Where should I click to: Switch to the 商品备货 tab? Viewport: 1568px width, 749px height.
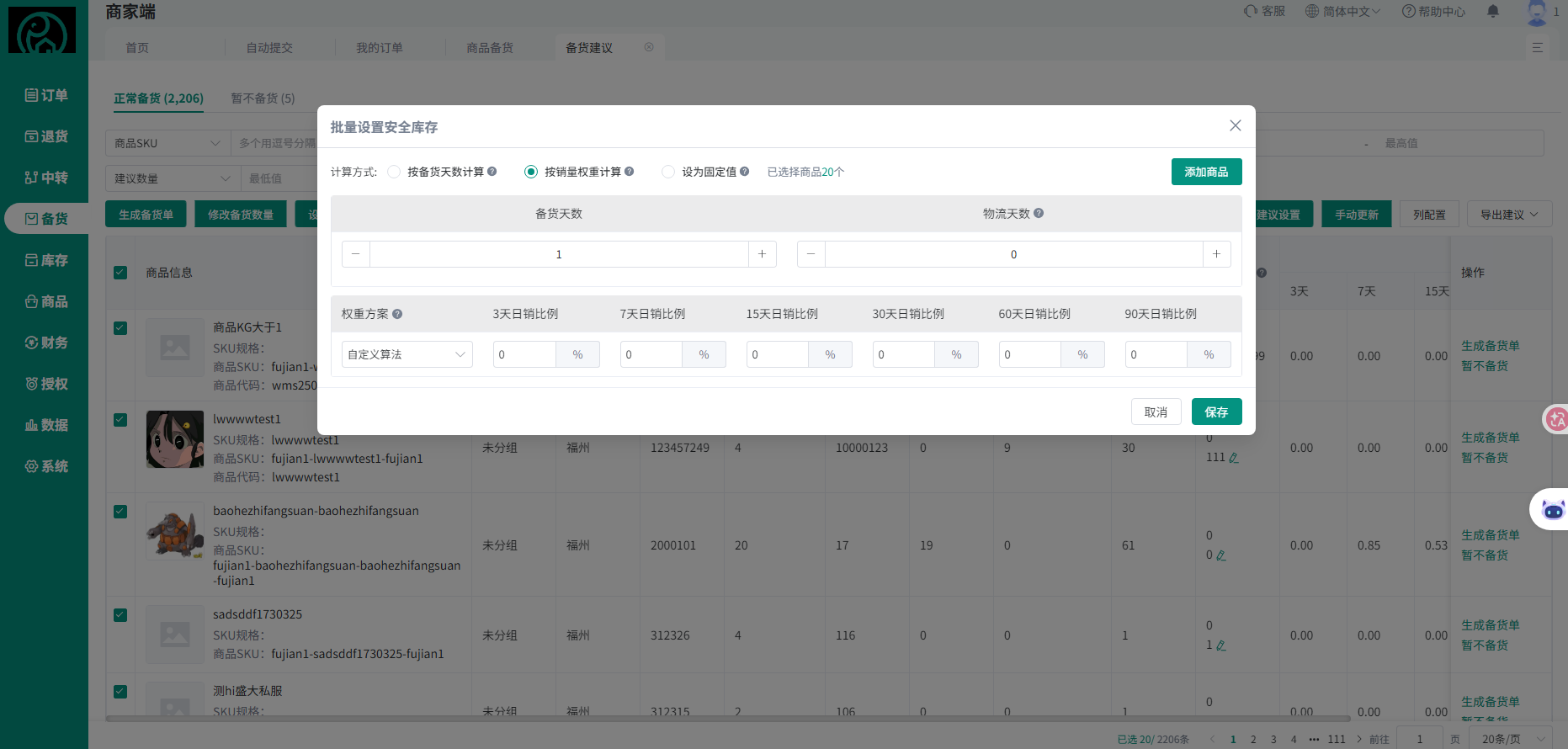(x=490, y=48)
